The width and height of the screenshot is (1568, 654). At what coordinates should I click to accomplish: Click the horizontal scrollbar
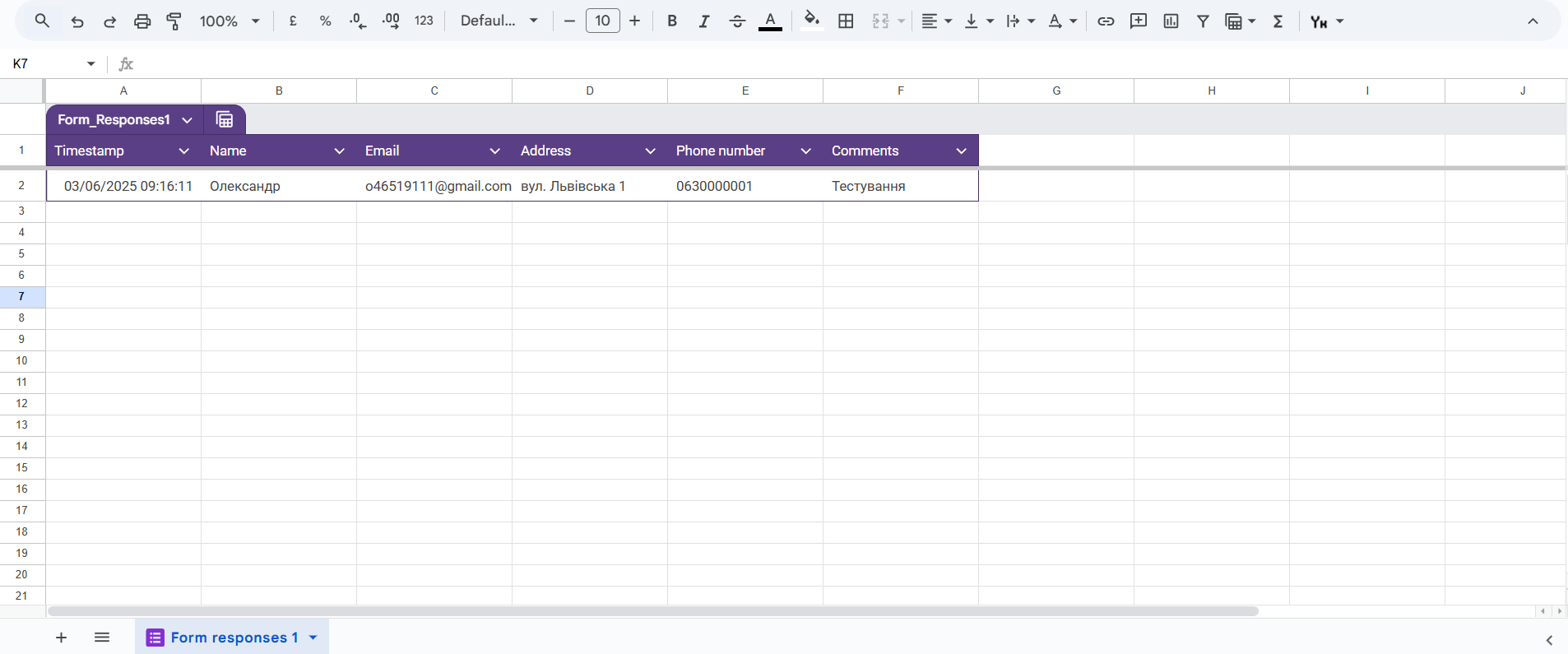pyautogui.click(x=653, y=611)
